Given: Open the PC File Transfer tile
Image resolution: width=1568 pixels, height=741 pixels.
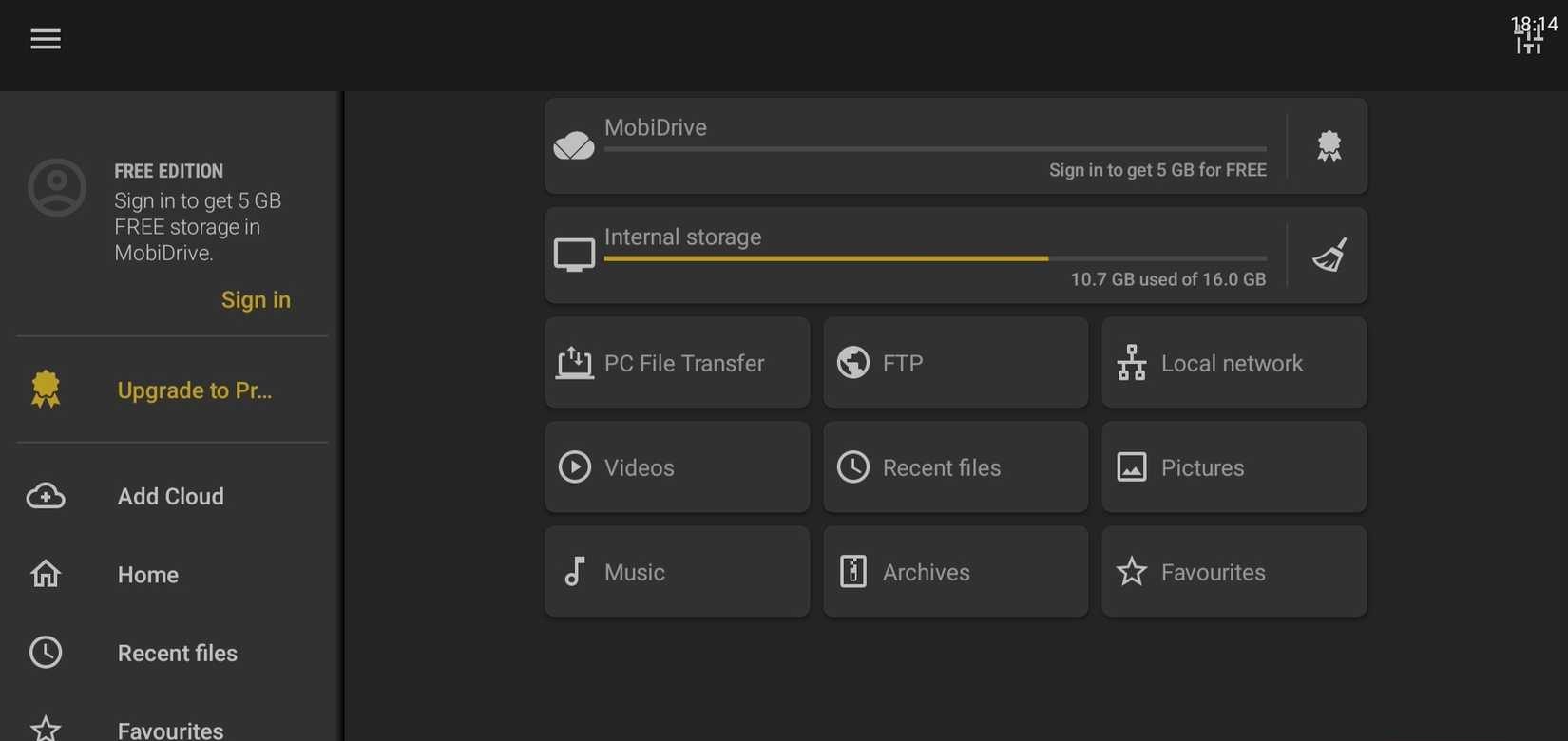Looking at the screenshot, I should point(678,363).
